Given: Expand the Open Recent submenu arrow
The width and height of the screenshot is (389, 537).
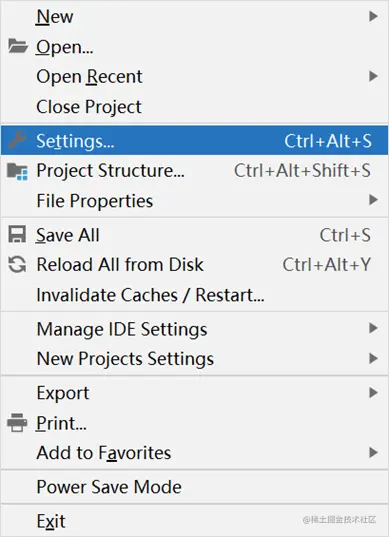Looking at the screenshot, I should pos(373,76).
